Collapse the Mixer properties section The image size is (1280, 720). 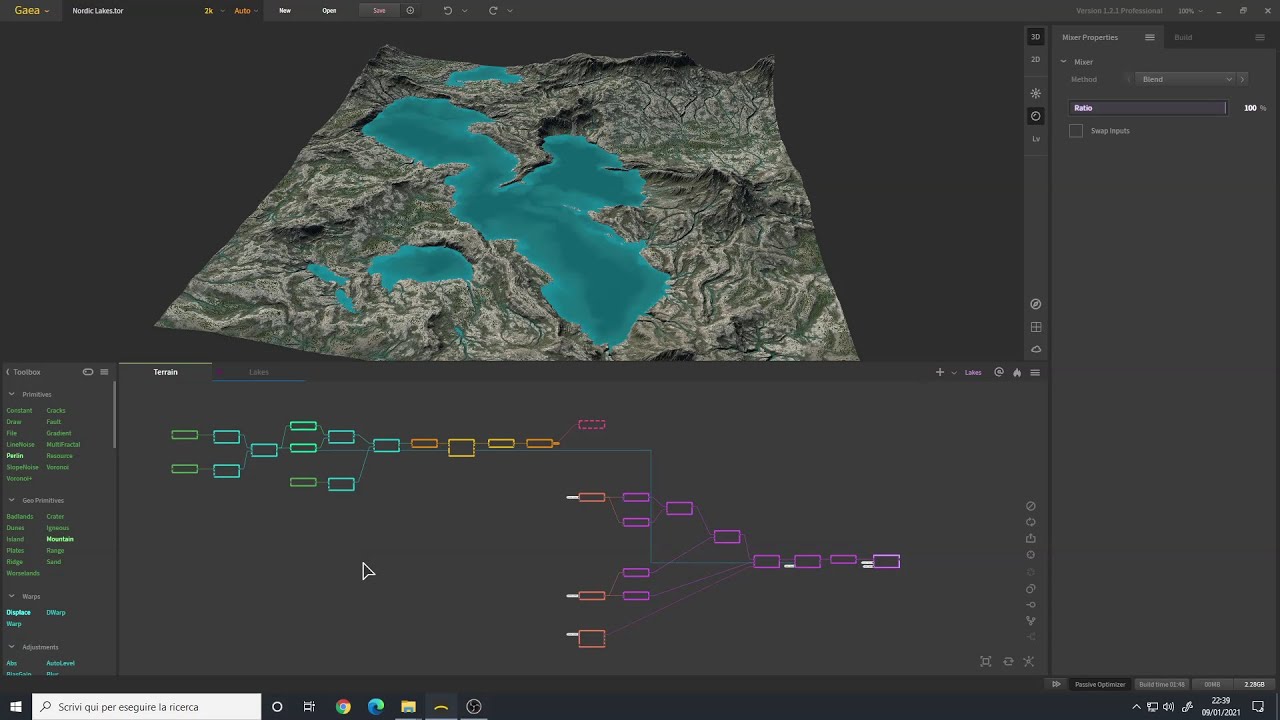click(1063, 62)
